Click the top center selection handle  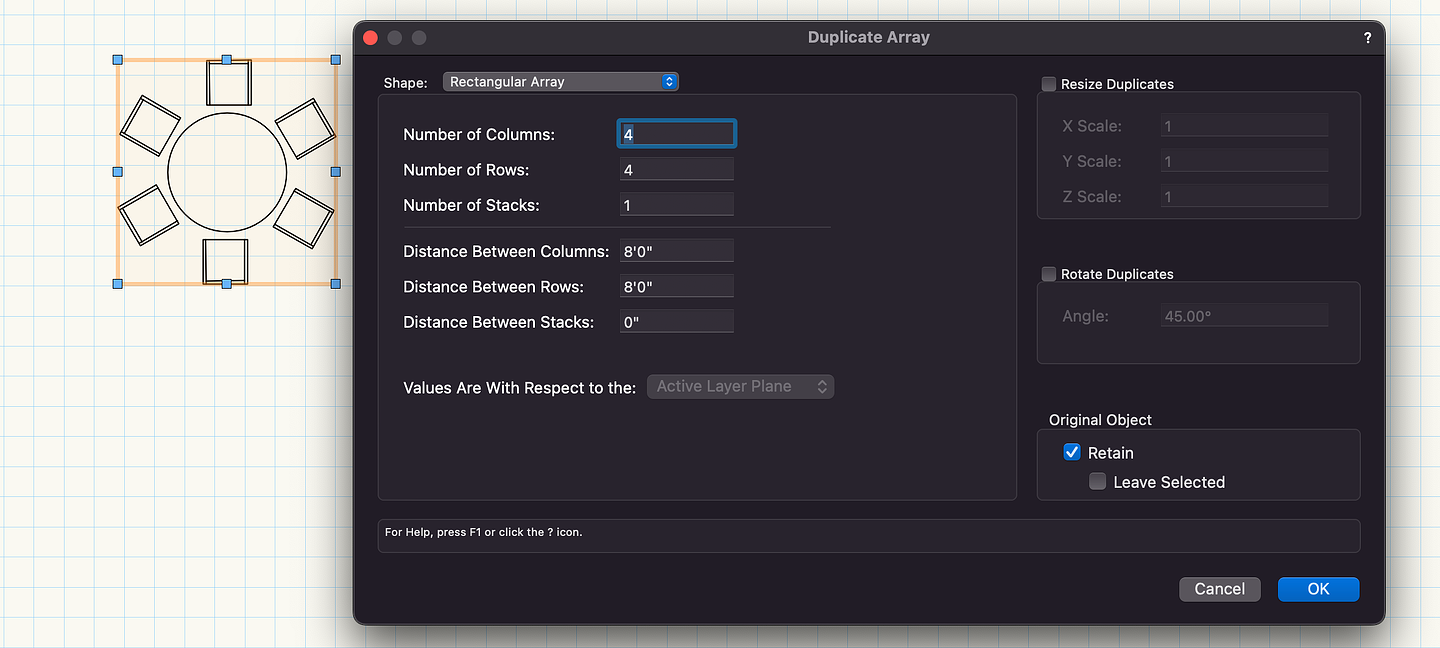pos(226,60)
